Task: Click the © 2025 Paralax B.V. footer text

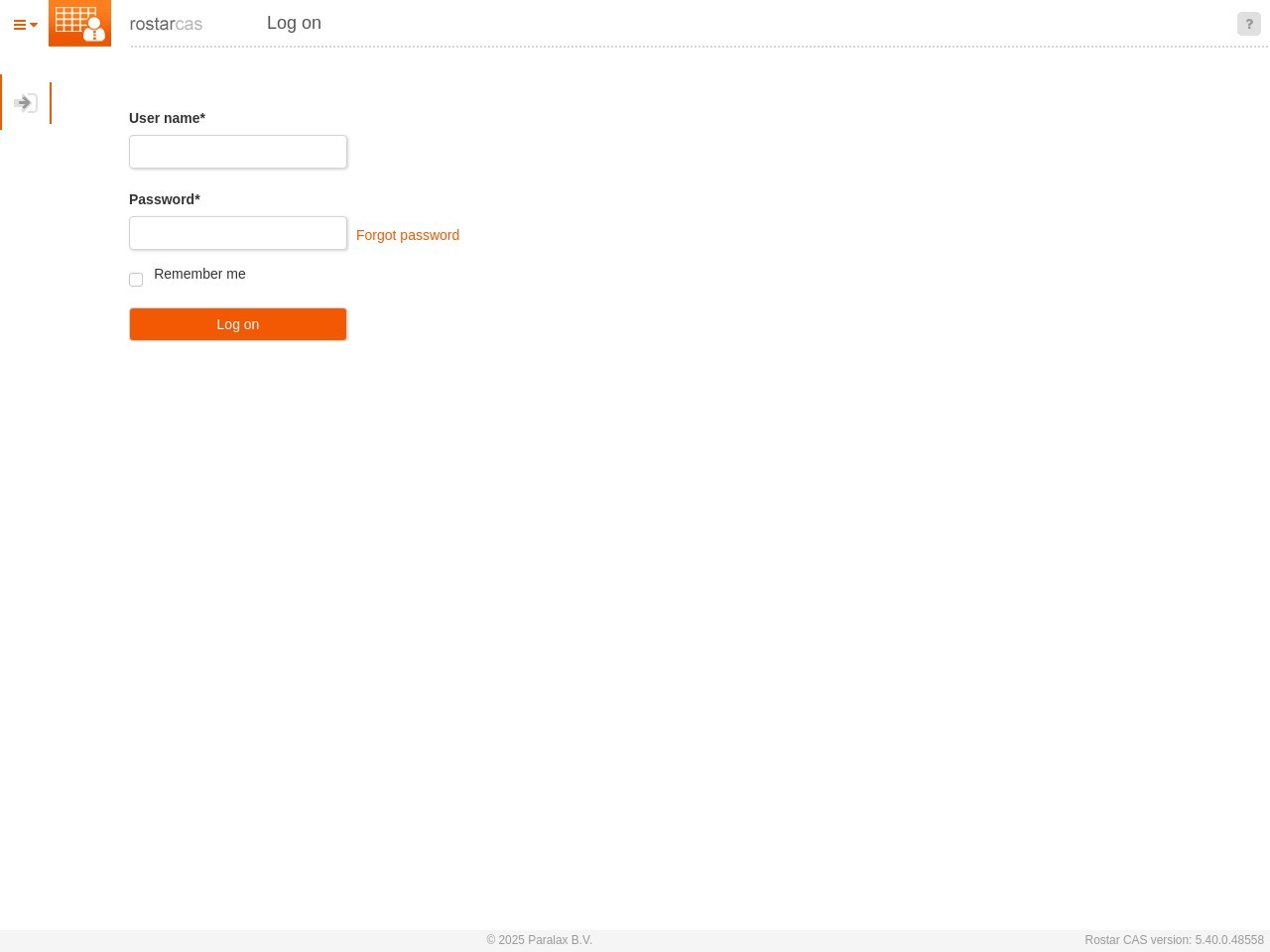Action: coord(539,940)
